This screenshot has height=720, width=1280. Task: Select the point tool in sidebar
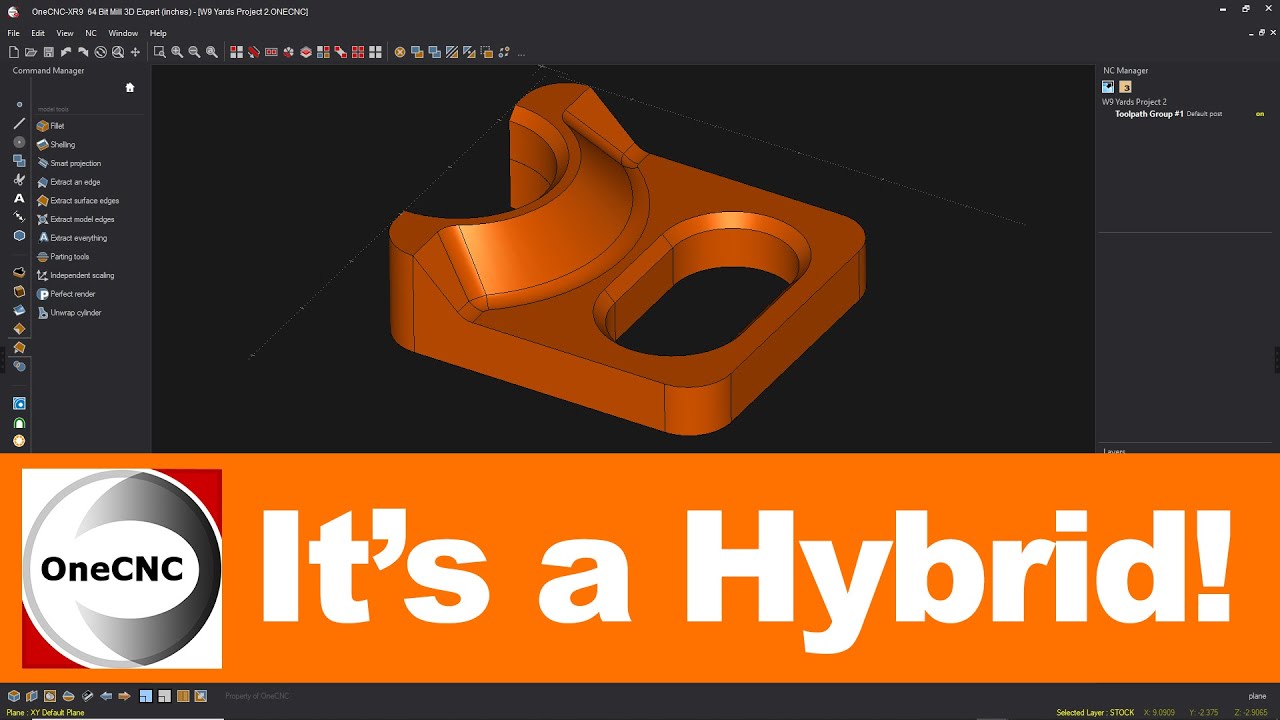(x=19, y=104)
